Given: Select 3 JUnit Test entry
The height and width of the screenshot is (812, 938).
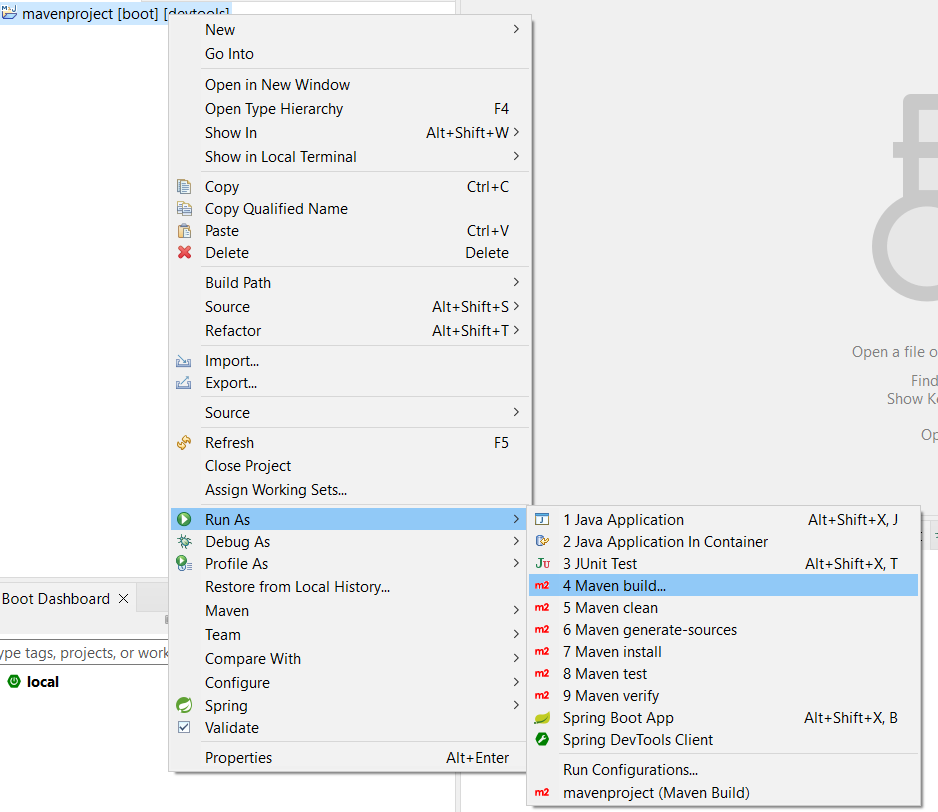Looking at the screenshot, I should pos(723,564).
